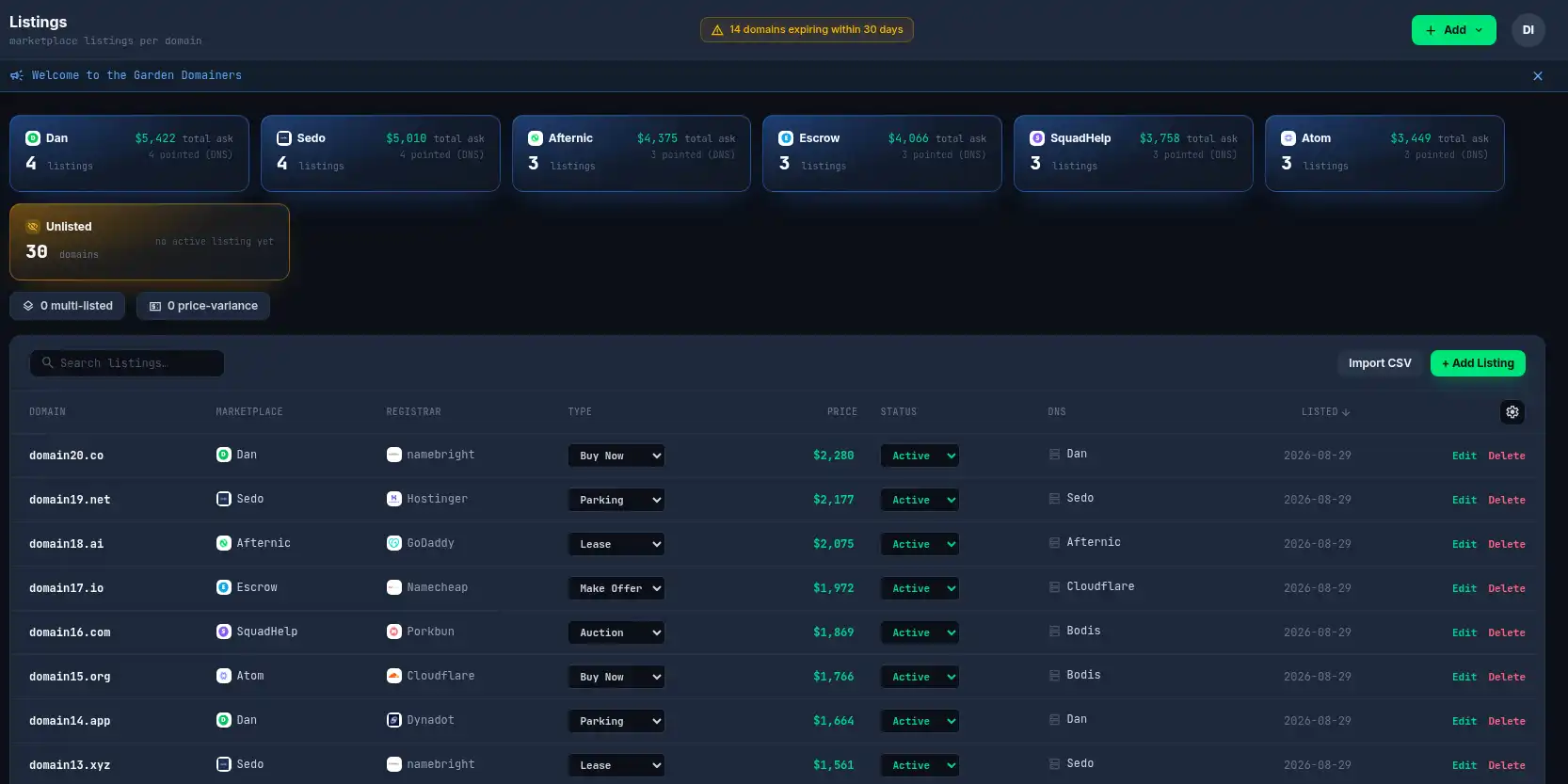The width and height of the screenshot is (1568, 784).
Task: Click the megaphone announcement icon
Action: (17, 75)
